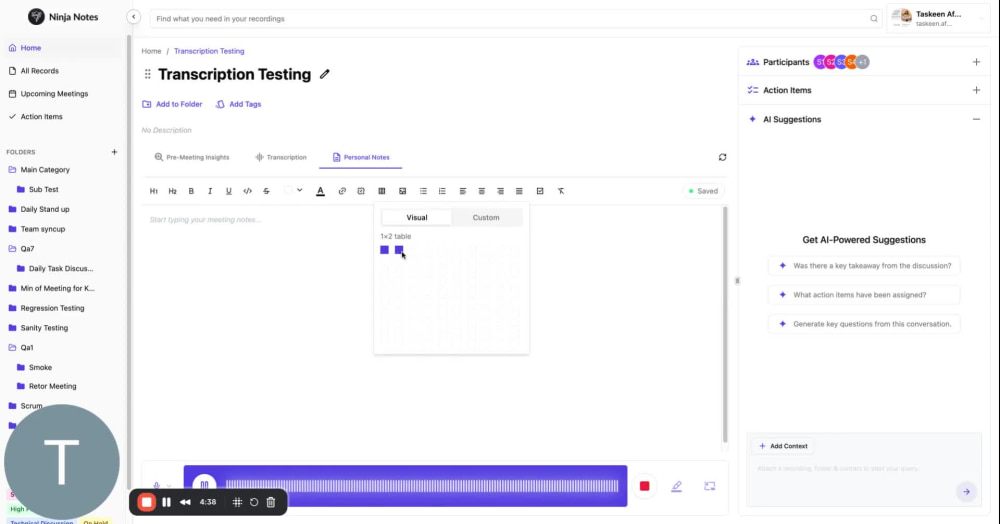This screenshot has height=524, width=1000.
Task: Rewind the screen recording overlay
Action: tap(185, 502)
